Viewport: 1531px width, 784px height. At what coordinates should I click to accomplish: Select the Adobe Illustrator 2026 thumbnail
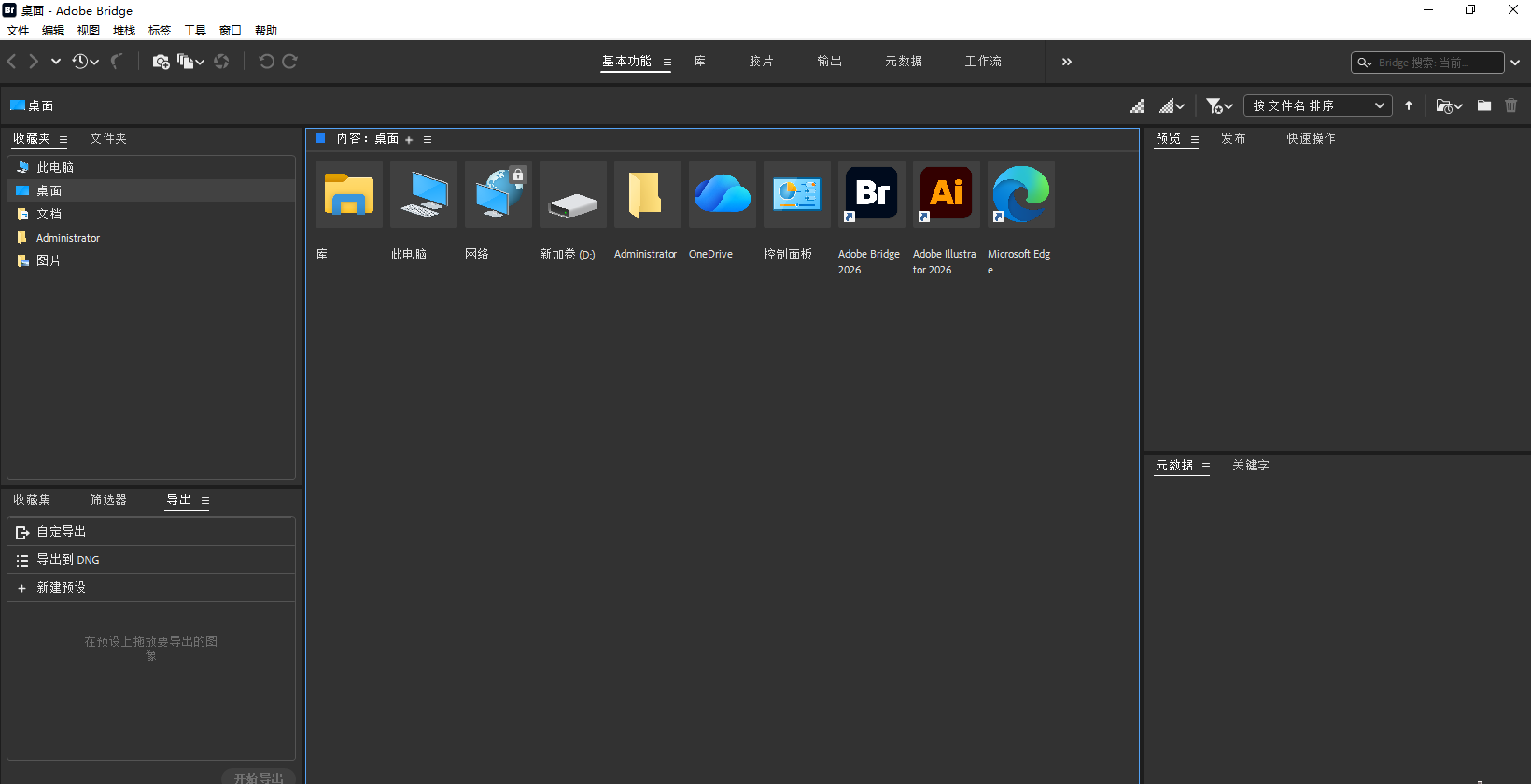click(x=946, y=194)
